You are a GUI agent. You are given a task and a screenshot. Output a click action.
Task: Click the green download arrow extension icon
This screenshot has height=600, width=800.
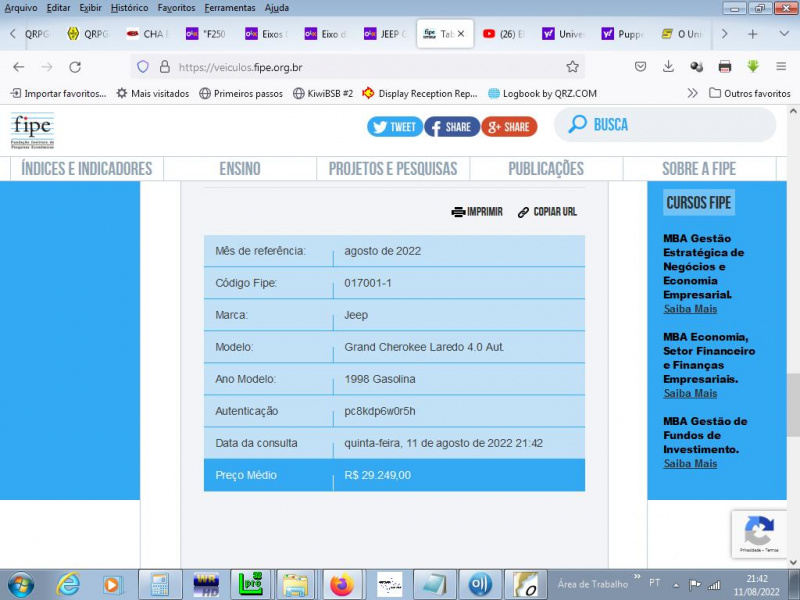pos(753,66)
